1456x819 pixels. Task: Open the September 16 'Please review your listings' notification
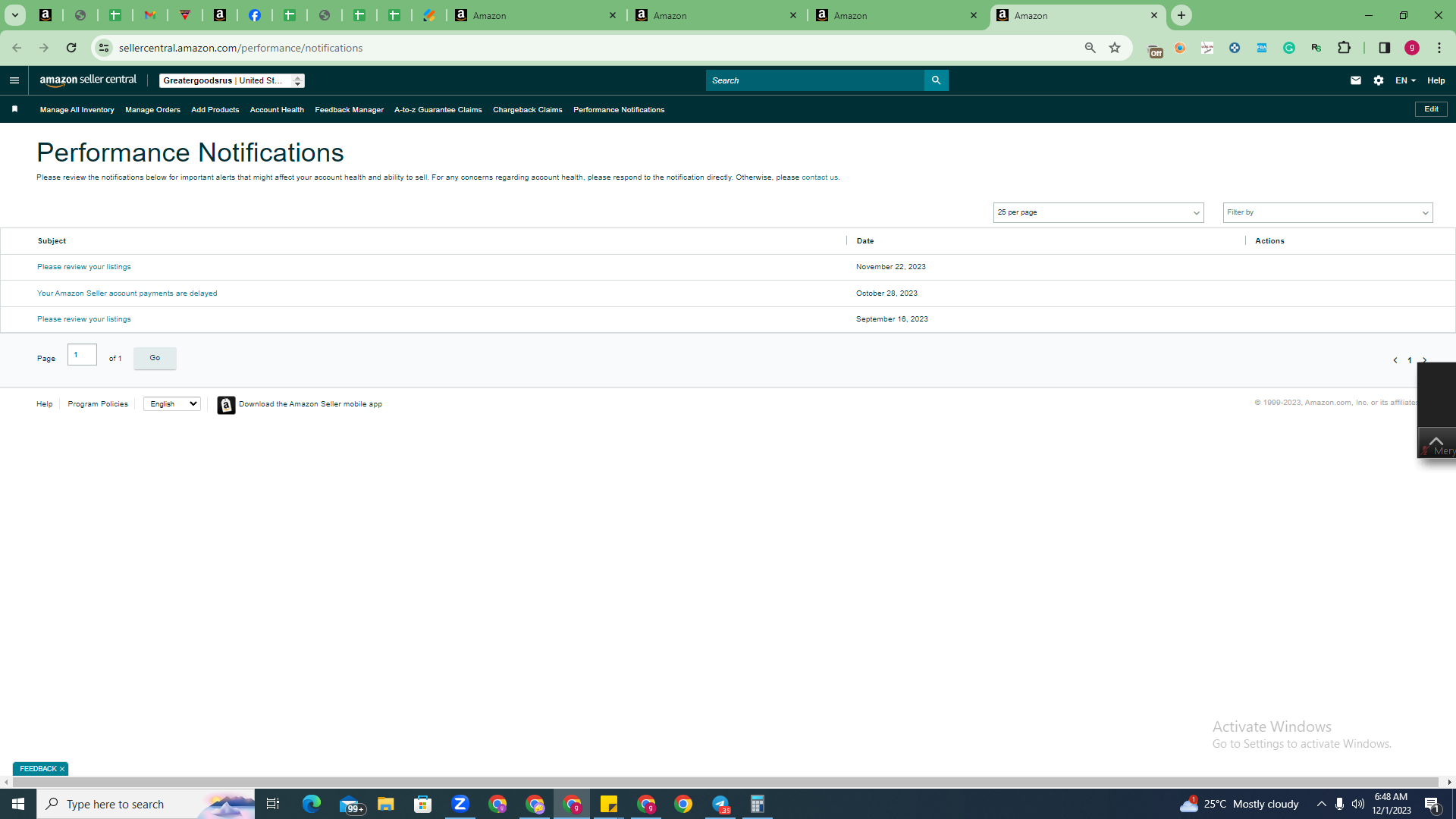[x=84, y=319]
